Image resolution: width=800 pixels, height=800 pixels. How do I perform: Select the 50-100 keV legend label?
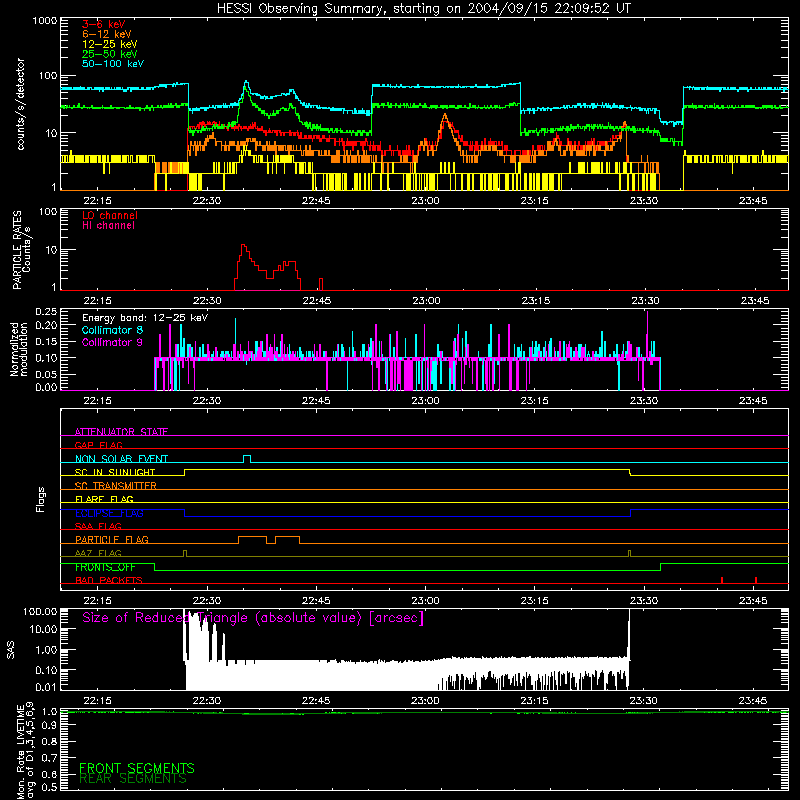pyautogui.click(x=113, y=64)
